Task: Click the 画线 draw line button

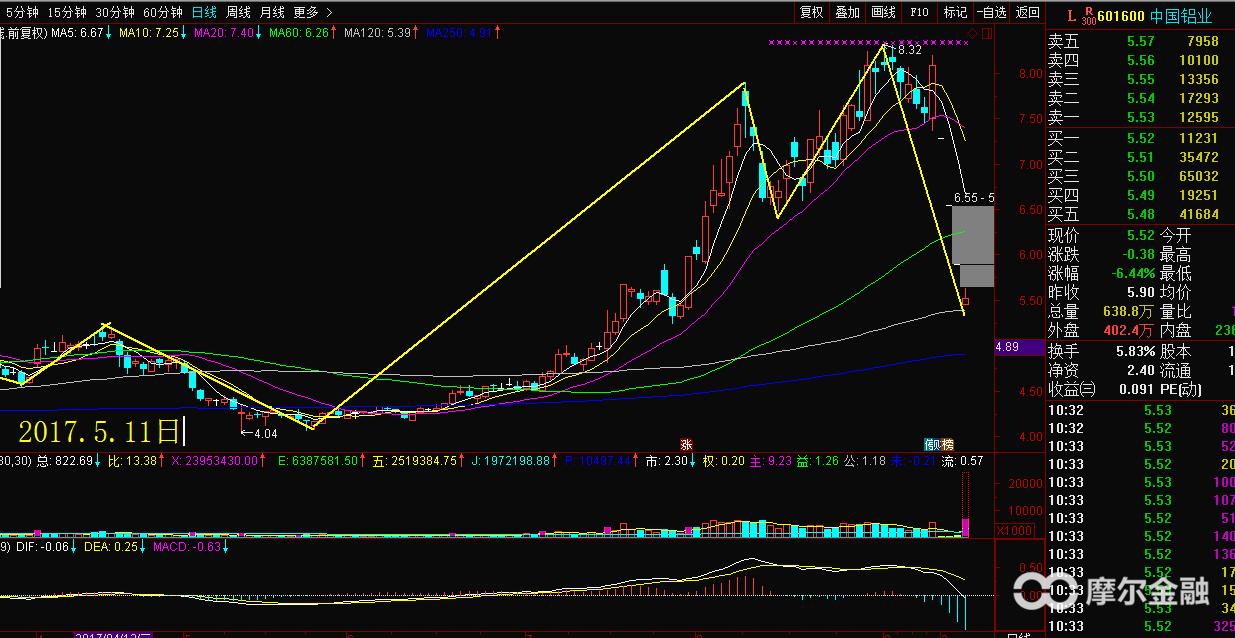Action: point(883,12)
